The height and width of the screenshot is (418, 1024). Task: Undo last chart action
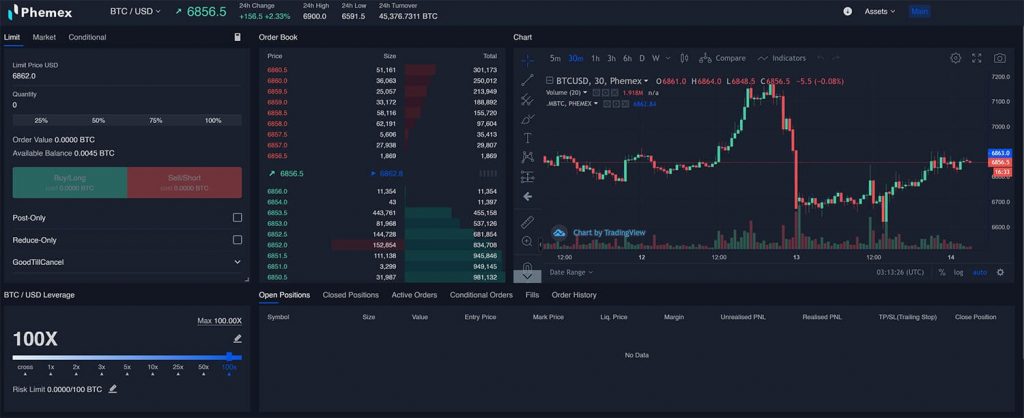(820, 58)
